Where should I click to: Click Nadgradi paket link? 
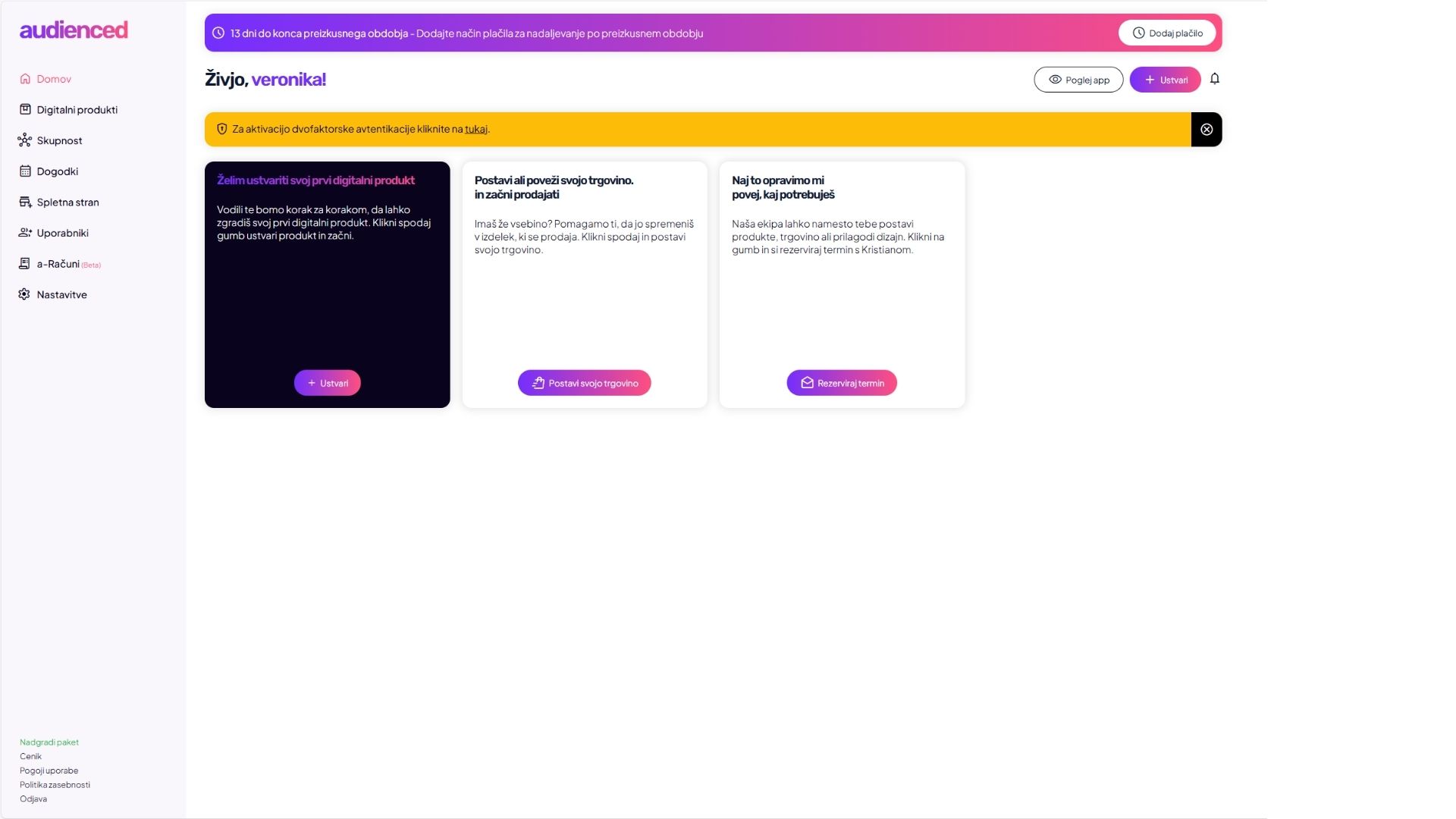tap(49, 742)
